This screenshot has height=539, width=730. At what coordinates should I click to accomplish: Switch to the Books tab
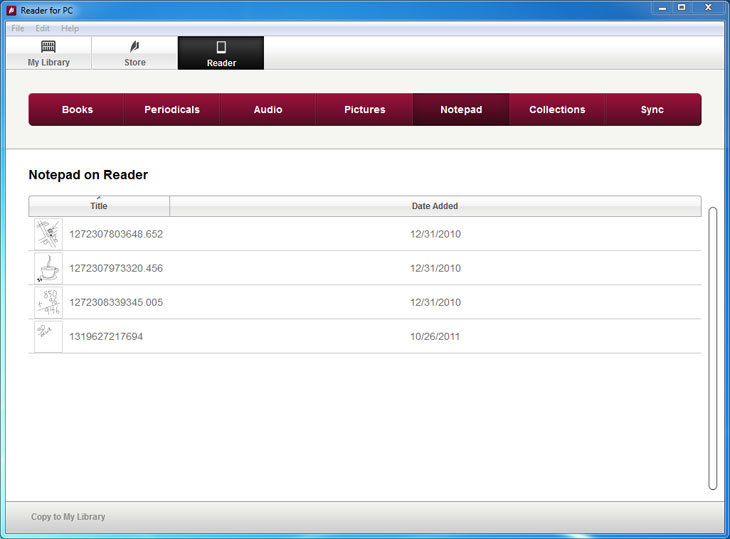click(77, 110)
